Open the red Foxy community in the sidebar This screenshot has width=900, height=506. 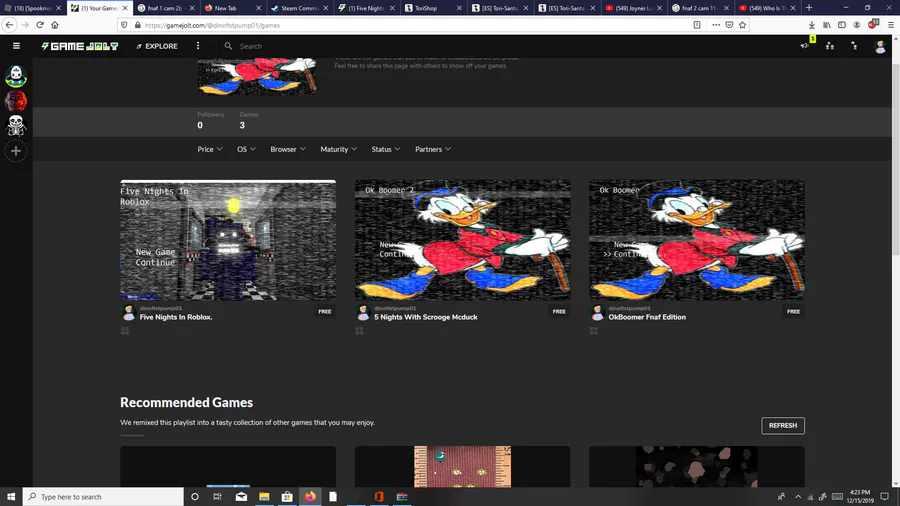(x=16, y=101)
